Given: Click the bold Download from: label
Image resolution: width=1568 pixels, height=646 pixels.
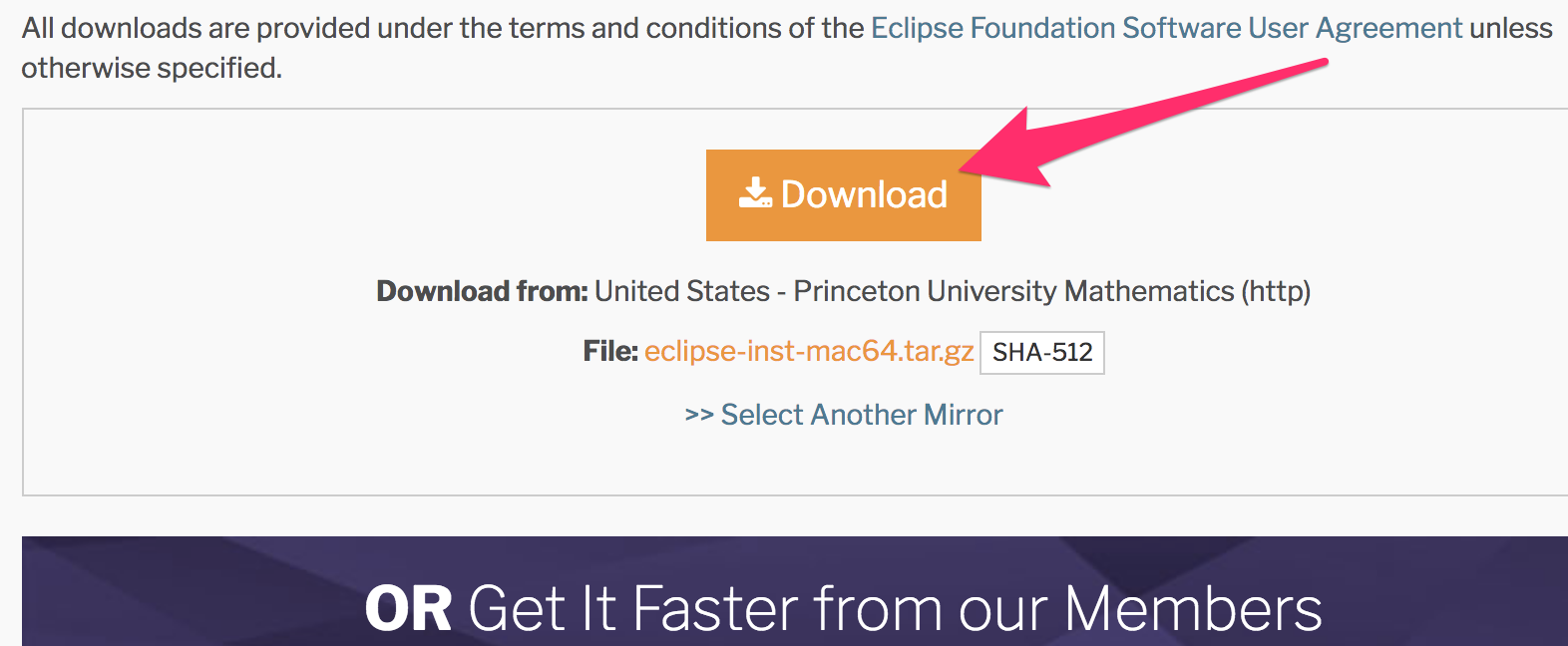Looking at the screenshot, I should (482, 291).
